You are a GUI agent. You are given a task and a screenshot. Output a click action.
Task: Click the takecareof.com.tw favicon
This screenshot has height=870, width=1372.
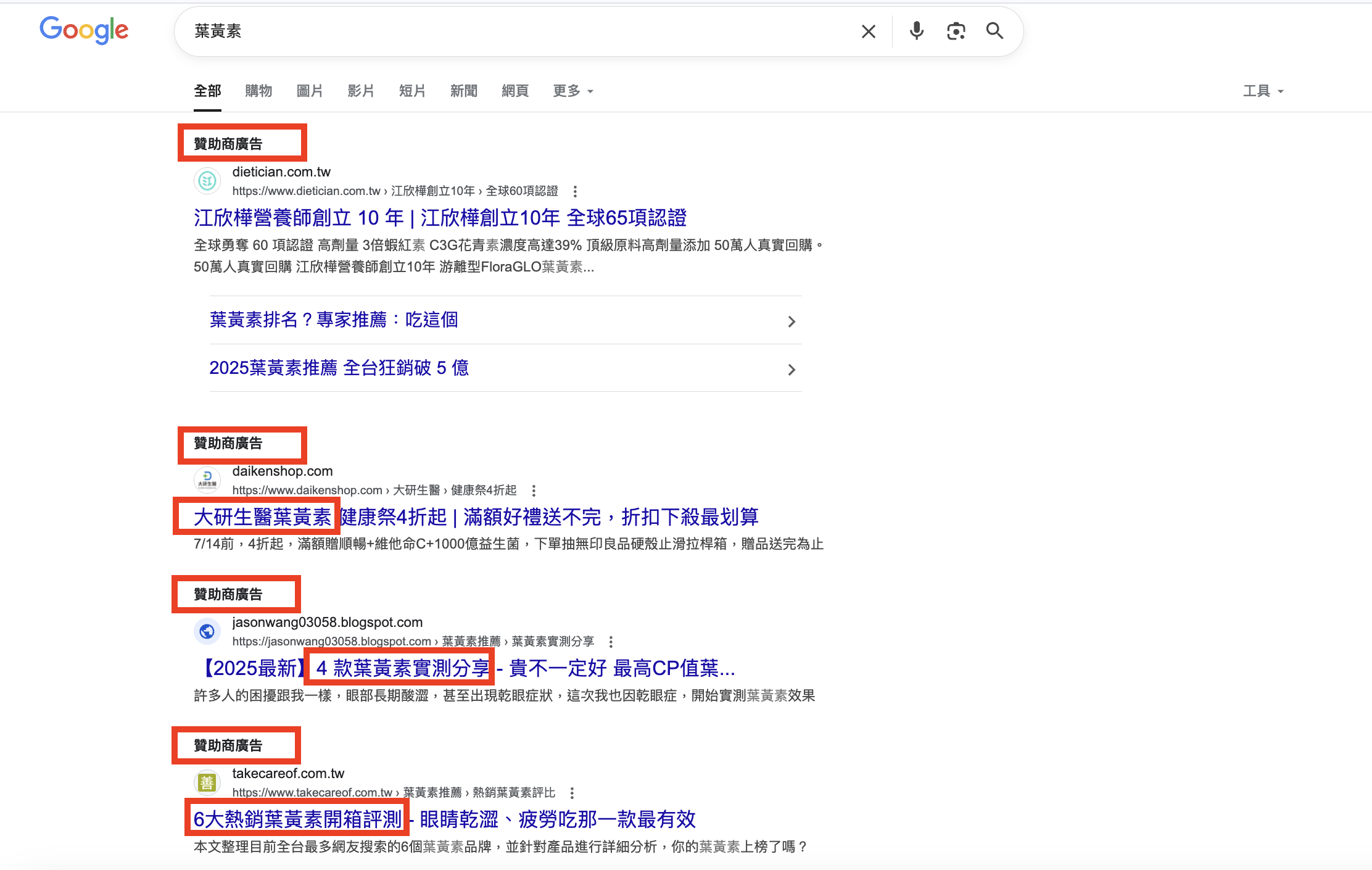click(x=207, y=782)
